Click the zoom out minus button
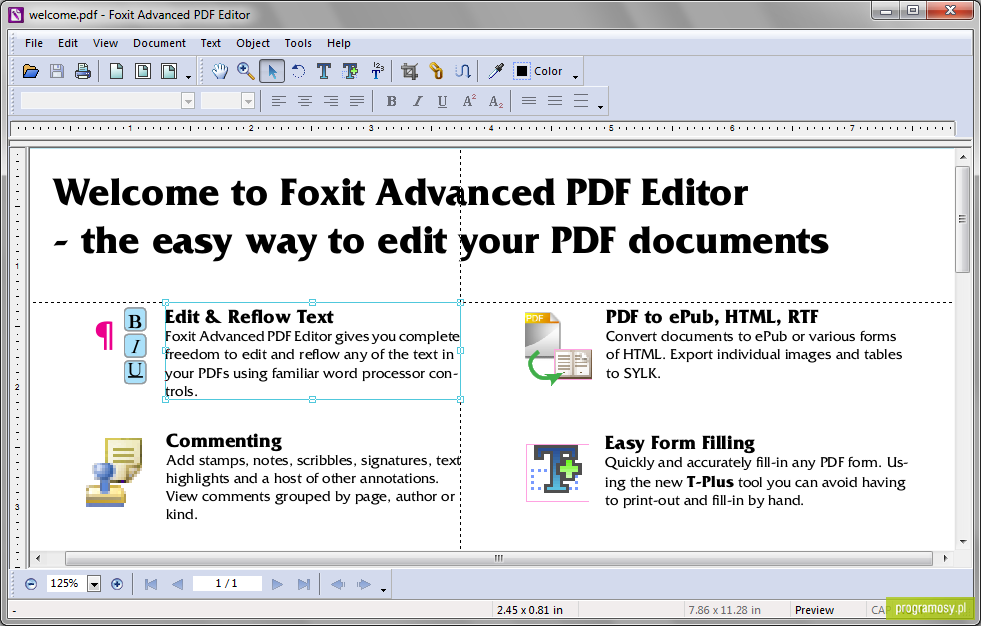981x626 pixels. (x=31, y=584)
